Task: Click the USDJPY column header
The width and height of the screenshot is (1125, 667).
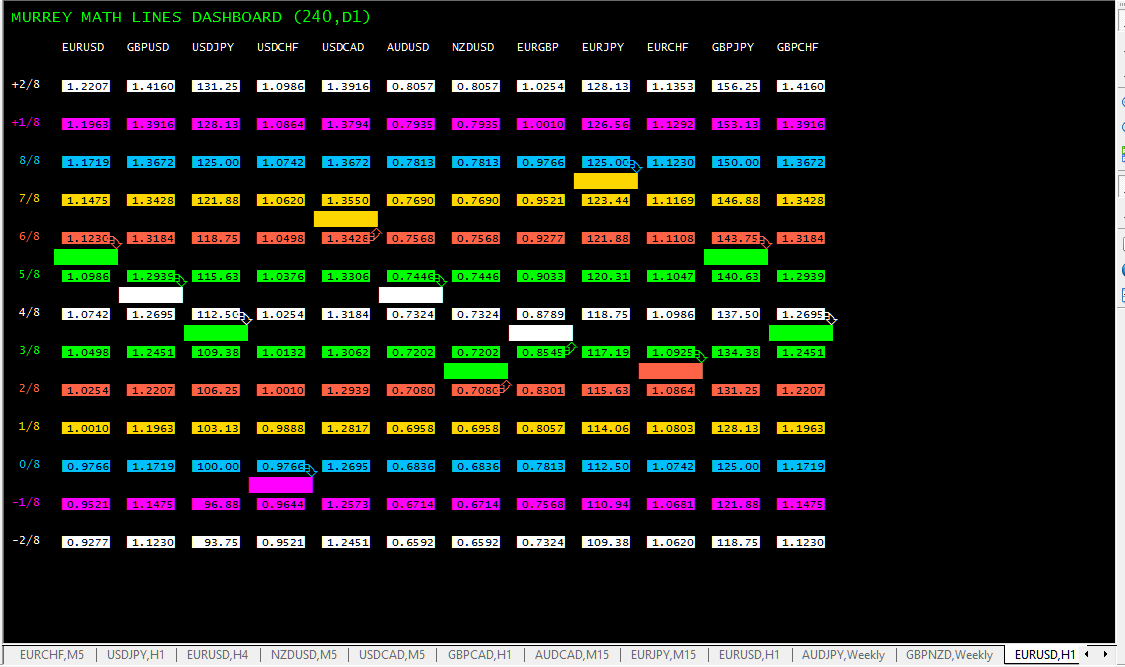Action: point(213,47)
